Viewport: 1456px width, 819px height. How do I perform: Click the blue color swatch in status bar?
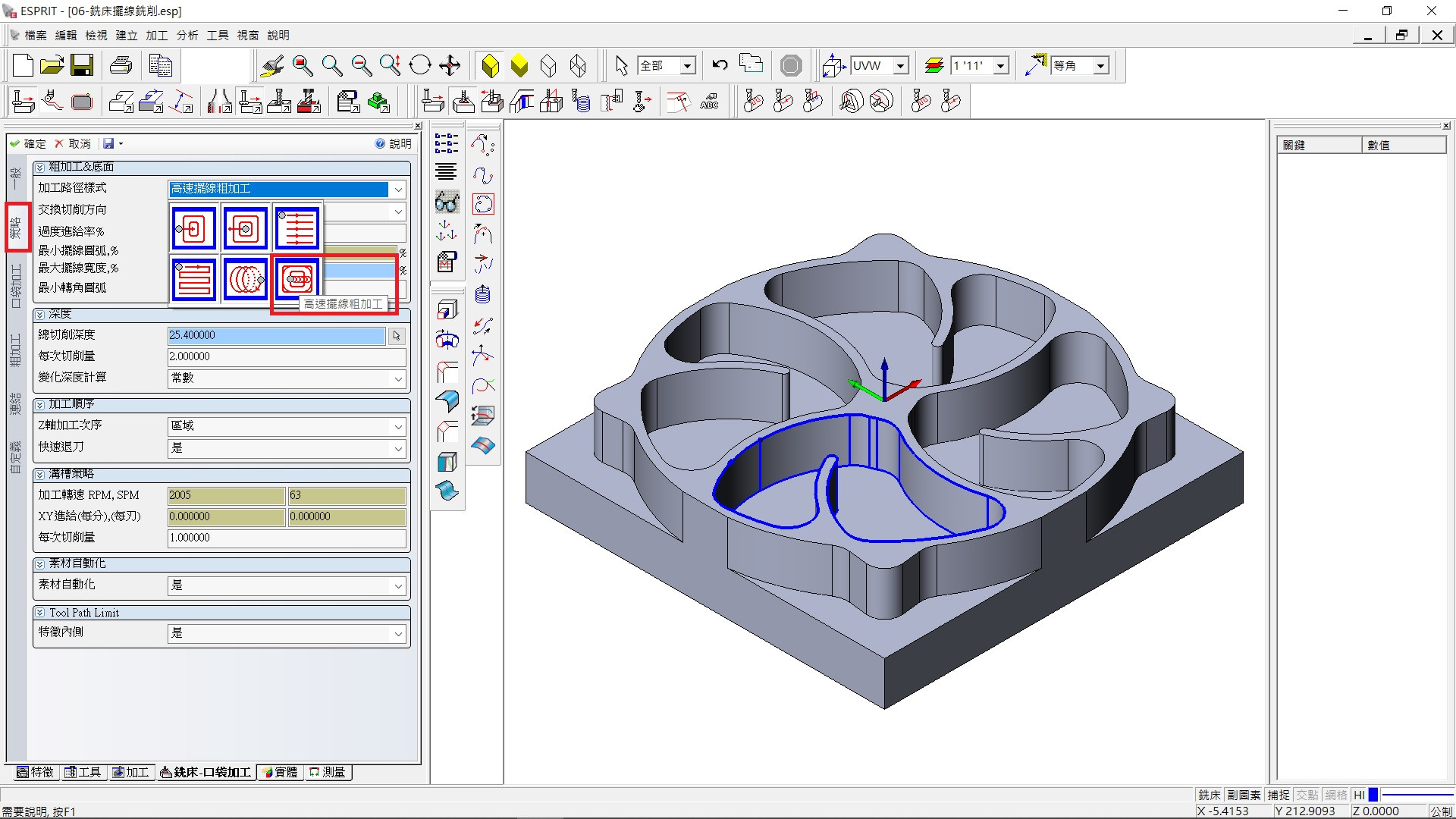1373,795
